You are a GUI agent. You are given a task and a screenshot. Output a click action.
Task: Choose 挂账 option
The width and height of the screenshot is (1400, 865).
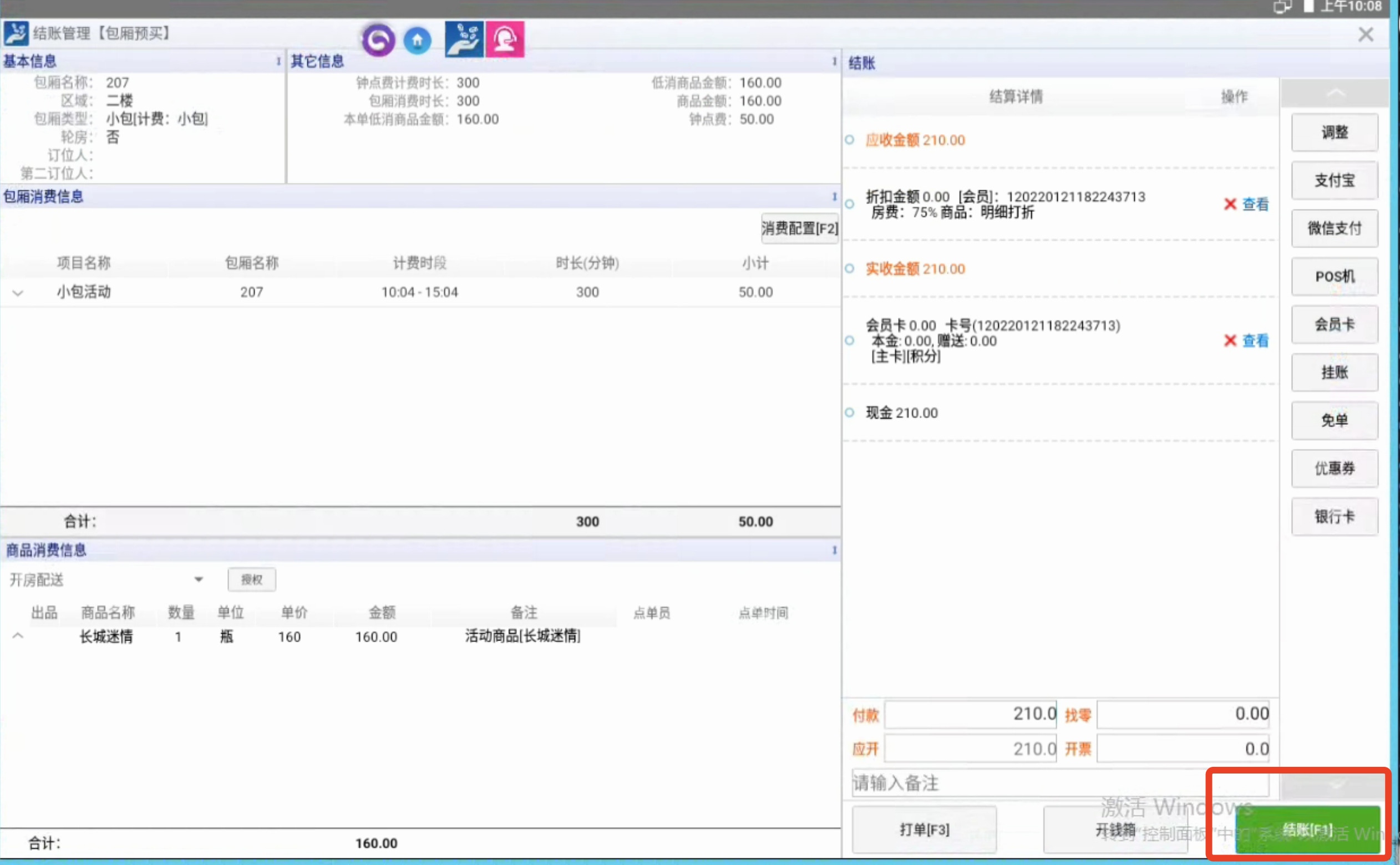click(x=1334, y=373)
